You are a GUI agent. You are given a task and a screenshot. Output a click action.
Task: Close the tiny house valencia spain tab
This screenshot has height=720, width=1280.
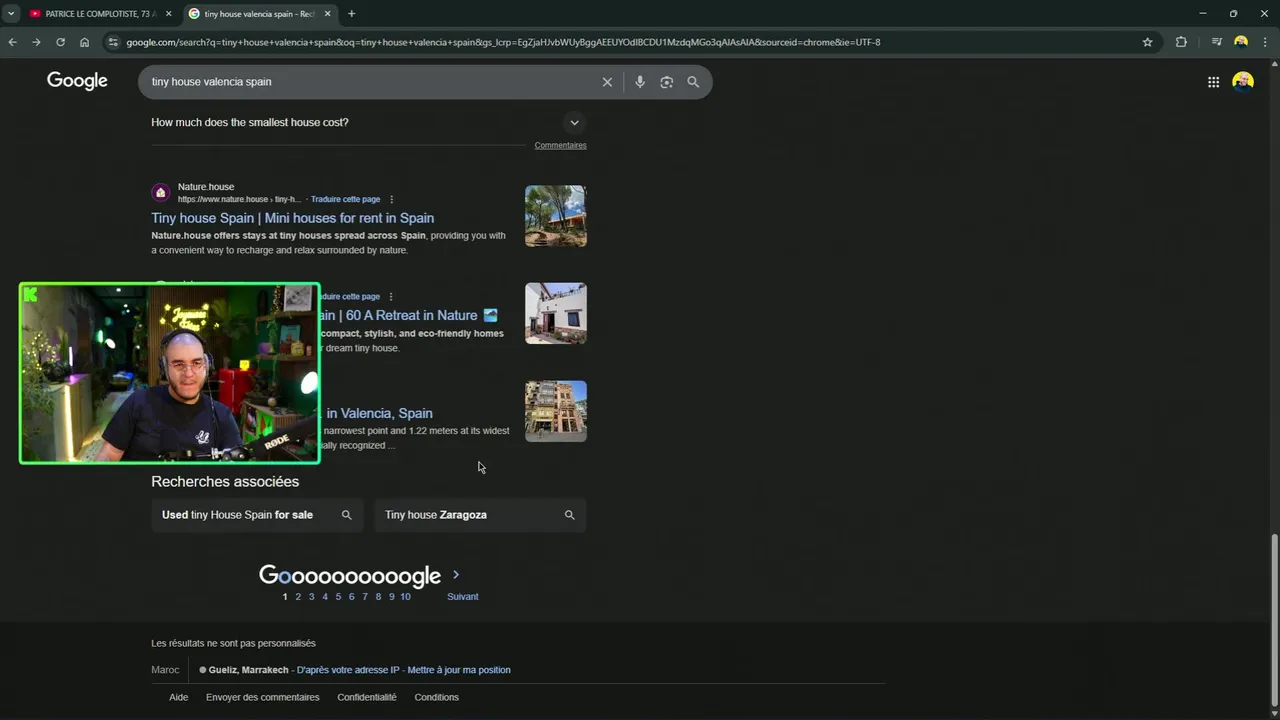tap(327, 14)
